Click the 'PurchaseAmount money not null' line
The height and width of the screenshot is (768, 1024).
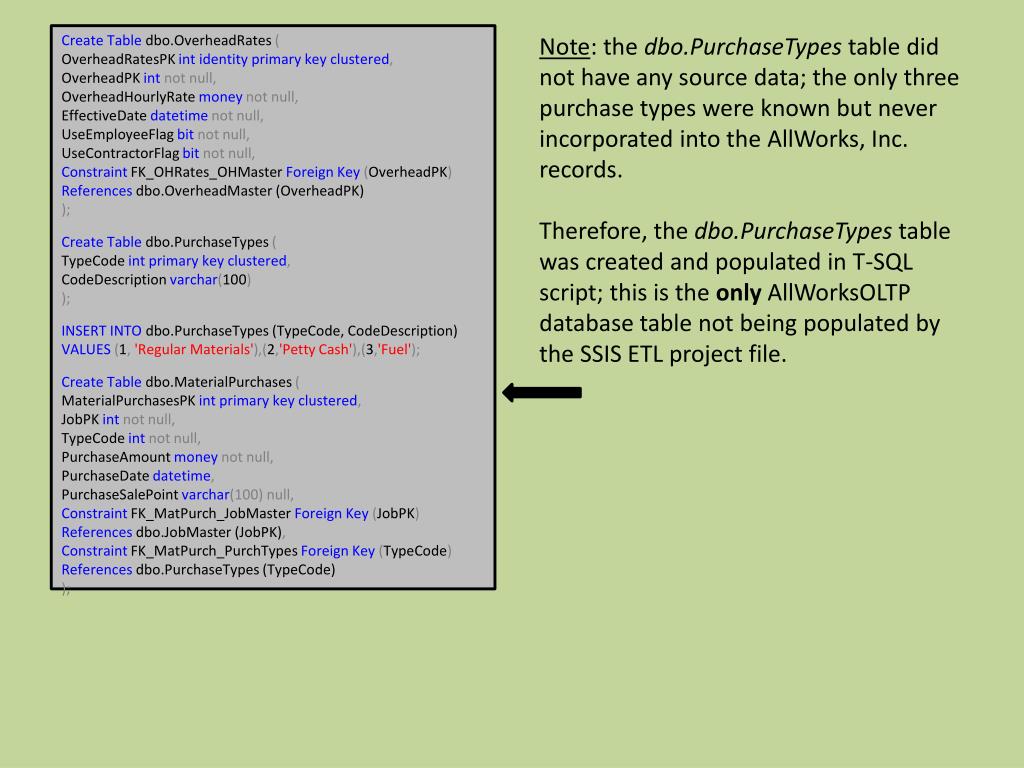pos(167,458)
